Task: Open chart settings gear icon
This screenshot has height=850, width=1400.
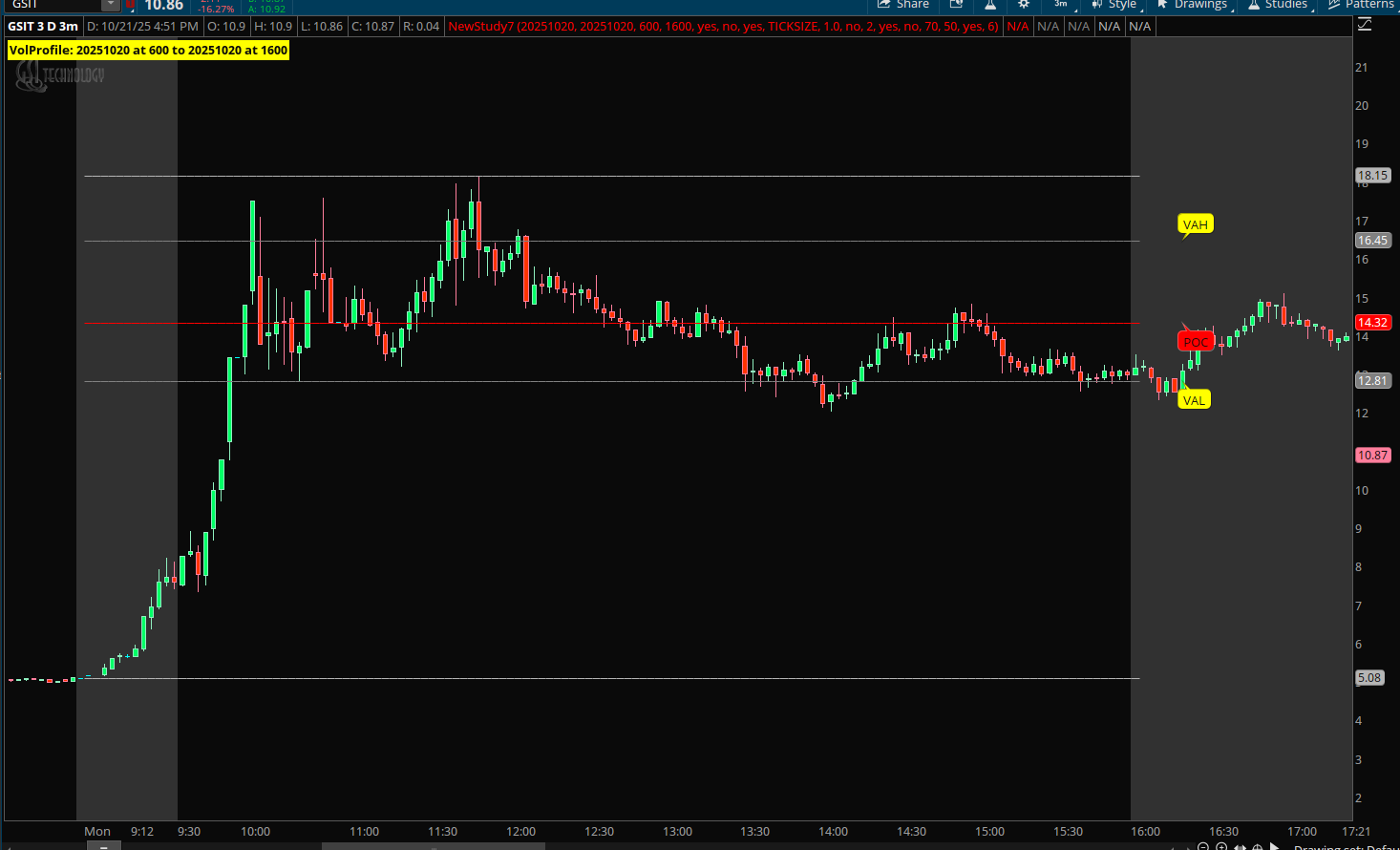Action: 1024,5
